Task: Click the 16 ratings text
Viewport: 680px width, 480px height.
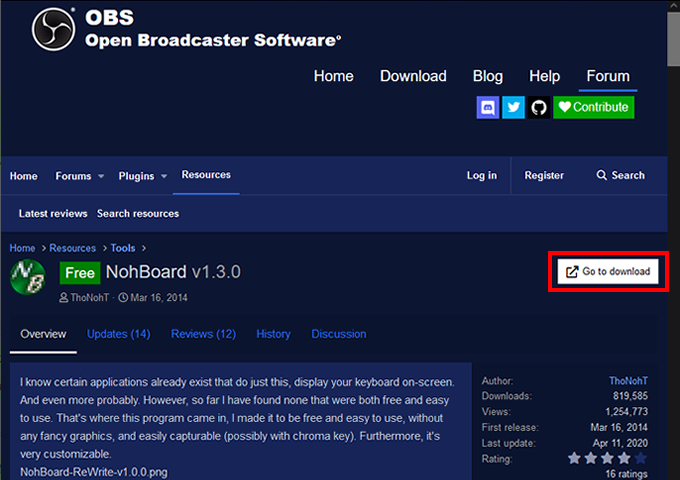Action: 626,474
